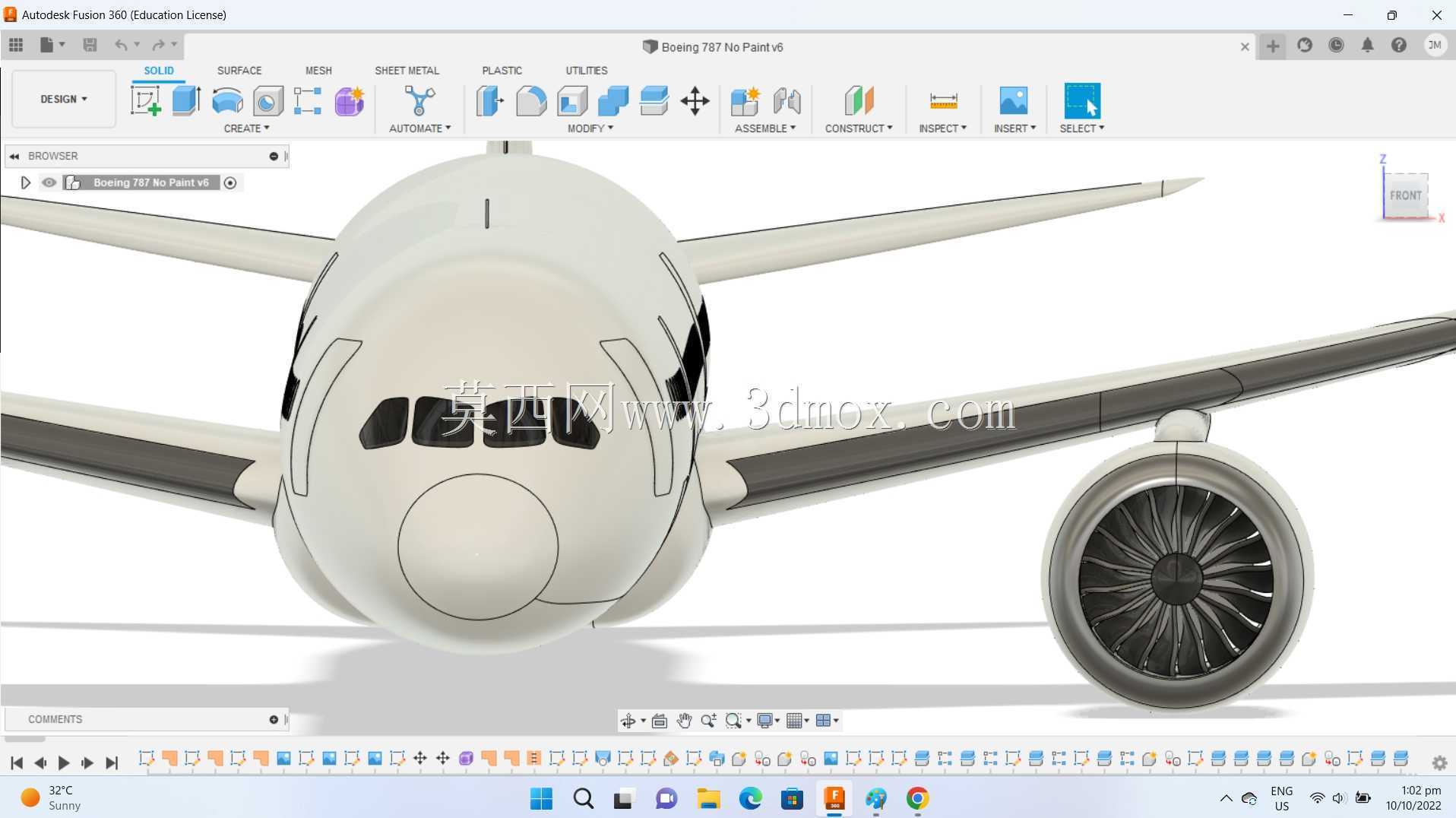
Task: Open the Display Settings dropdown
Action: [x=769, y=721]
